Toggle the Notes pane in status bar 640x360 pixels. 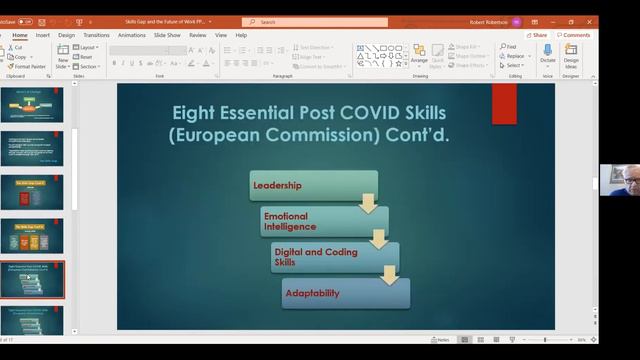tap(440, 340)
